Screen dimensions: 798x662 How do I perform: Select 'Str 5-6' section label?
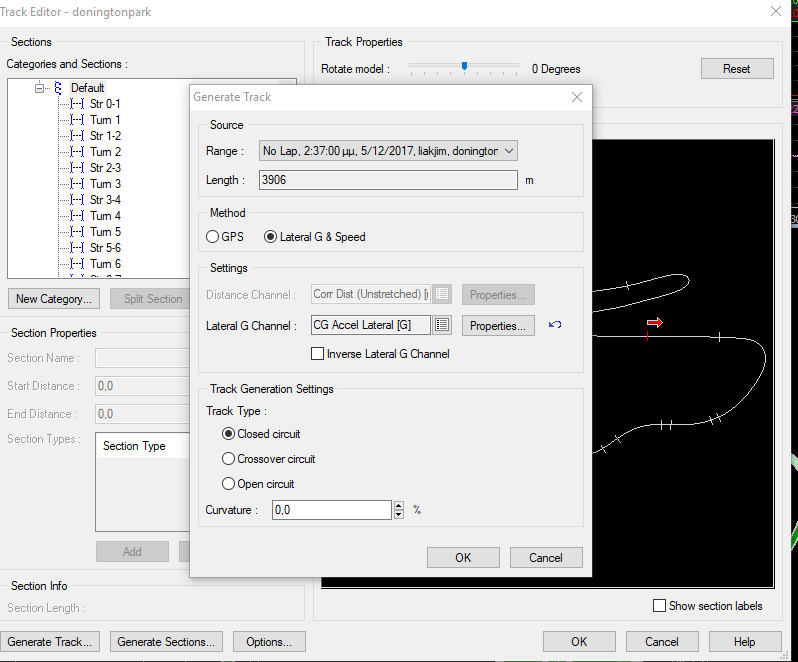click(105, 248)
